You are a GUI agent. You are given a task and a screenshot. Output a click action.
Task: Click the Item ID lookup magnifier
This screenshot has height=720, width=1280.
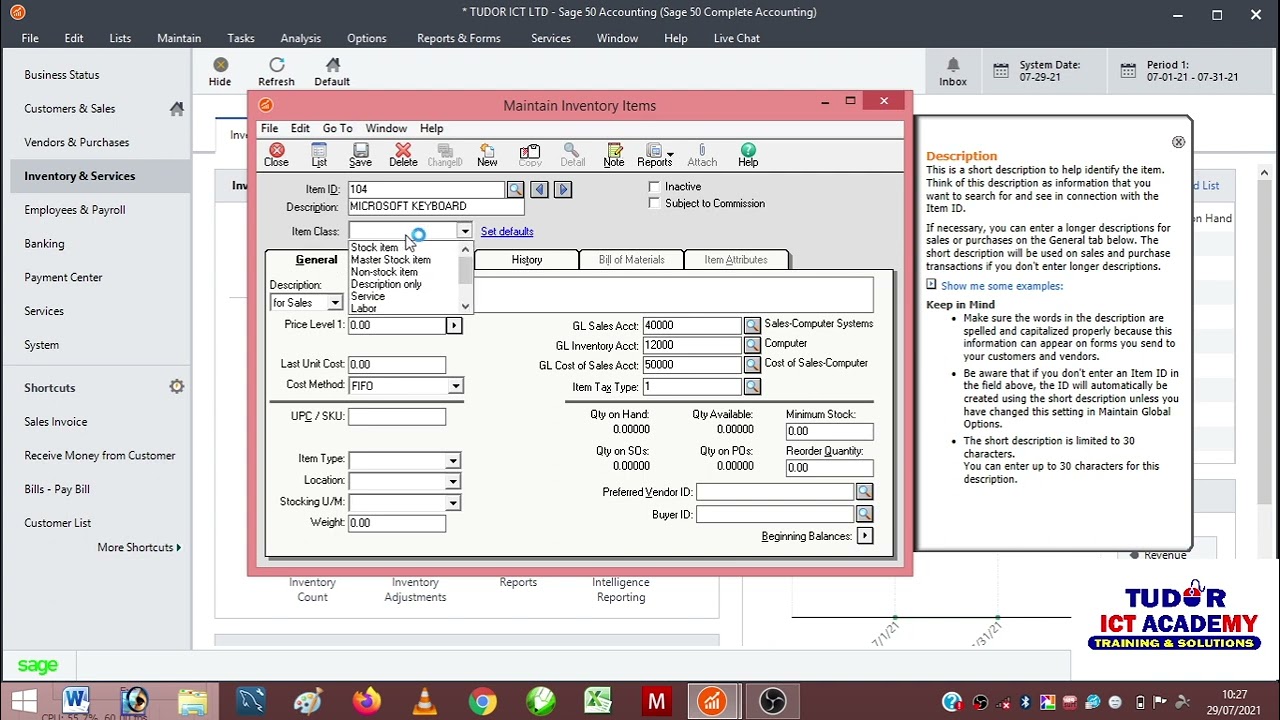(x=515, y=189)
